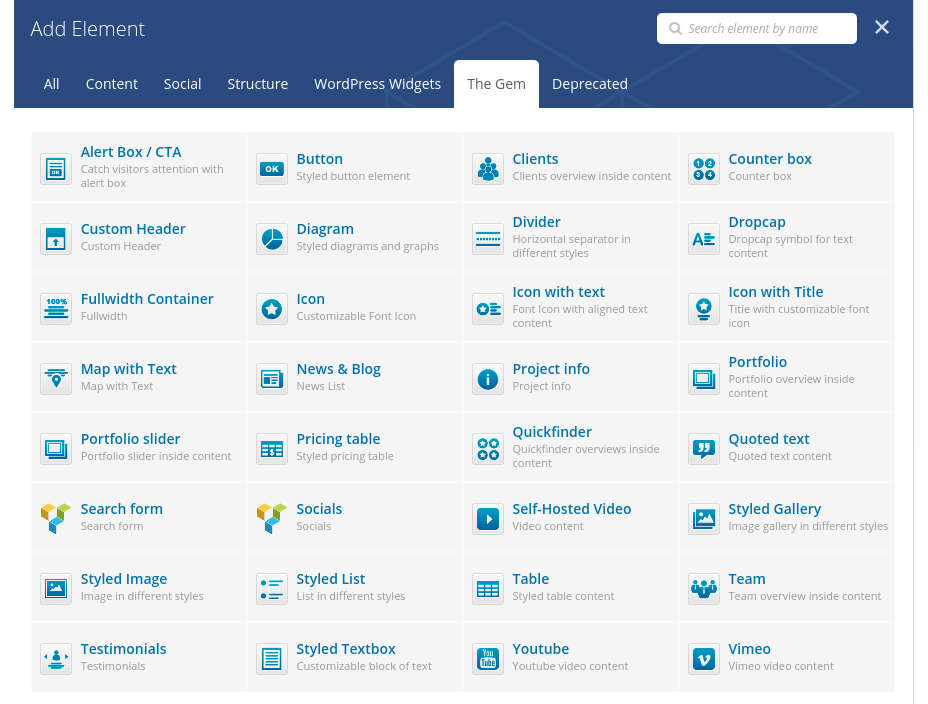Click the Vimeo element icon

tap(704, 659)
